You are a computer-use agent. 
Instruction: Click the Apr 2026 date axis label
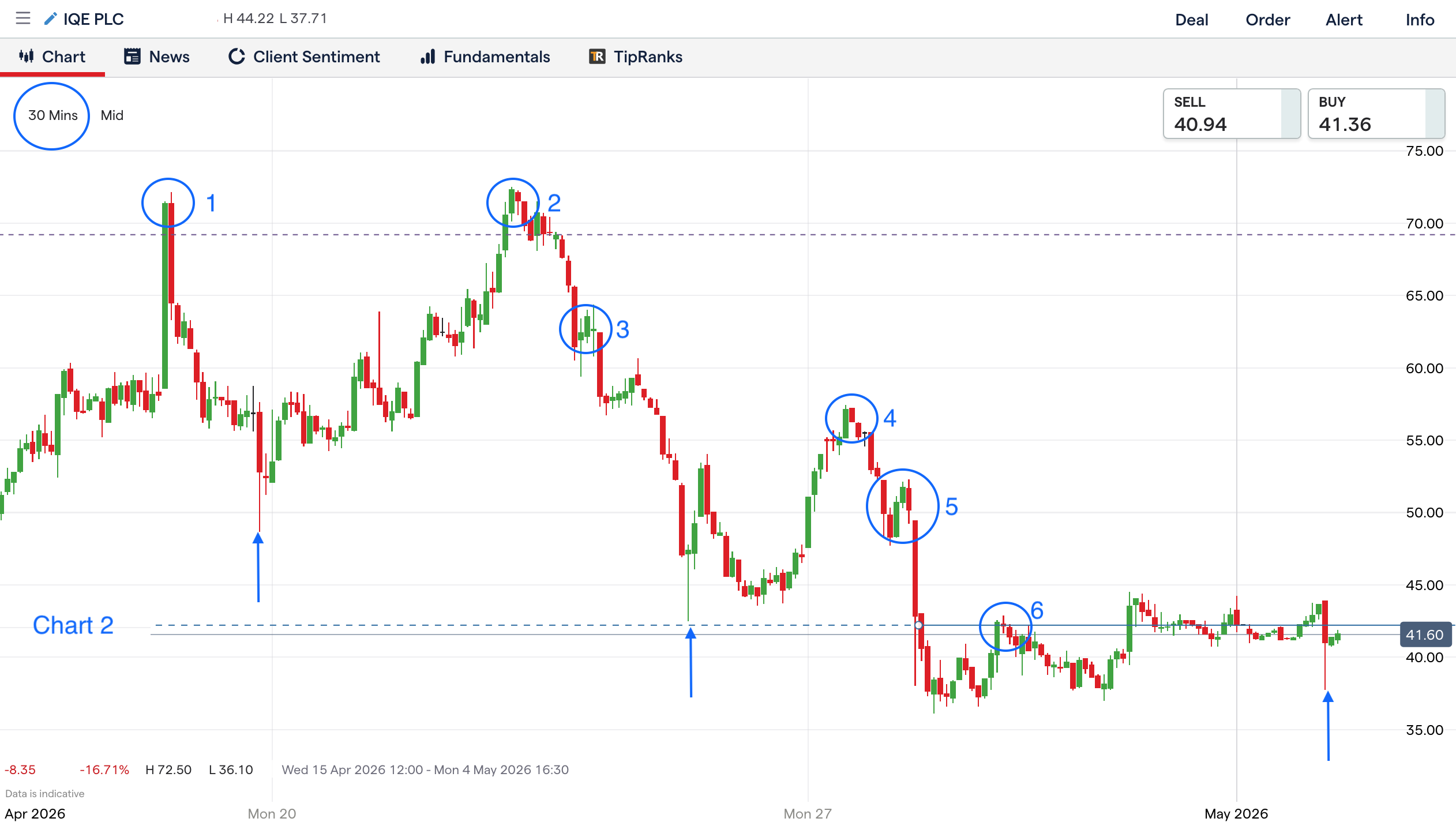coord(35,813)
